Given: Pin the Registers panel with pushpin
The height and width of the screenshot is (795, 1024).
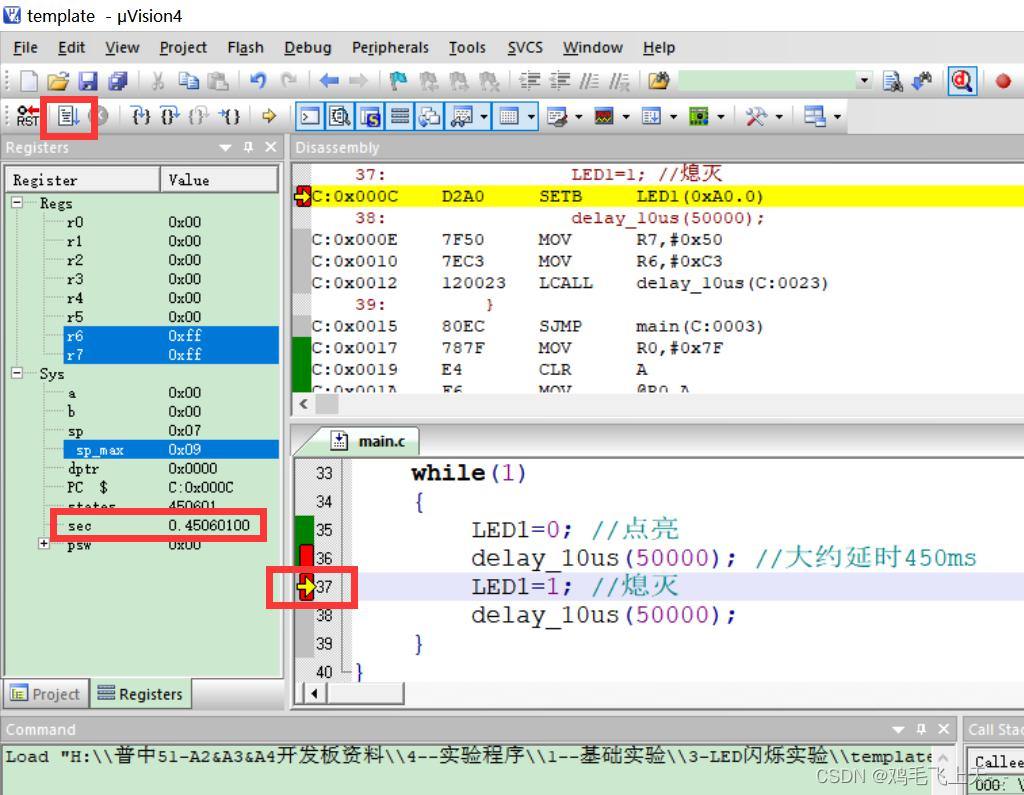Looking at the screenshot, I should [248, 148].
